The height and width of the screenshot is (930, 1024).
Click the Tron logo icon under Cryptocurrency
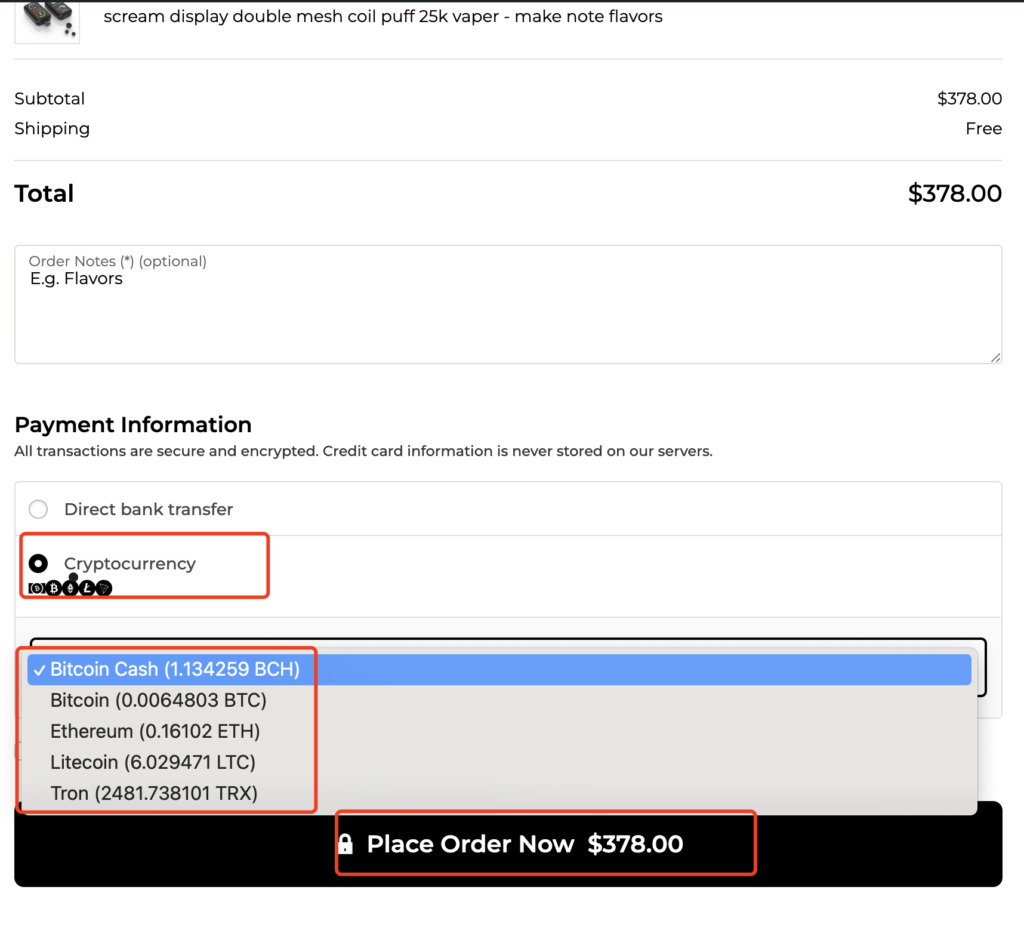point(104,588)
